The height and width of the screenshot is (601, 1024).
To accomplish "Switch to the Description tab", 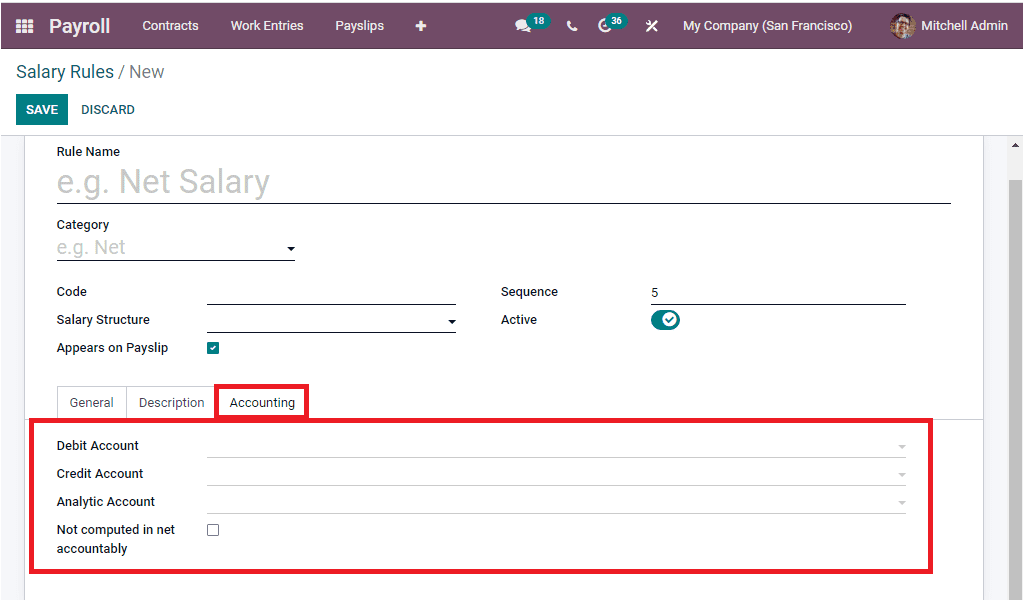I will click(x=170, y=402).
